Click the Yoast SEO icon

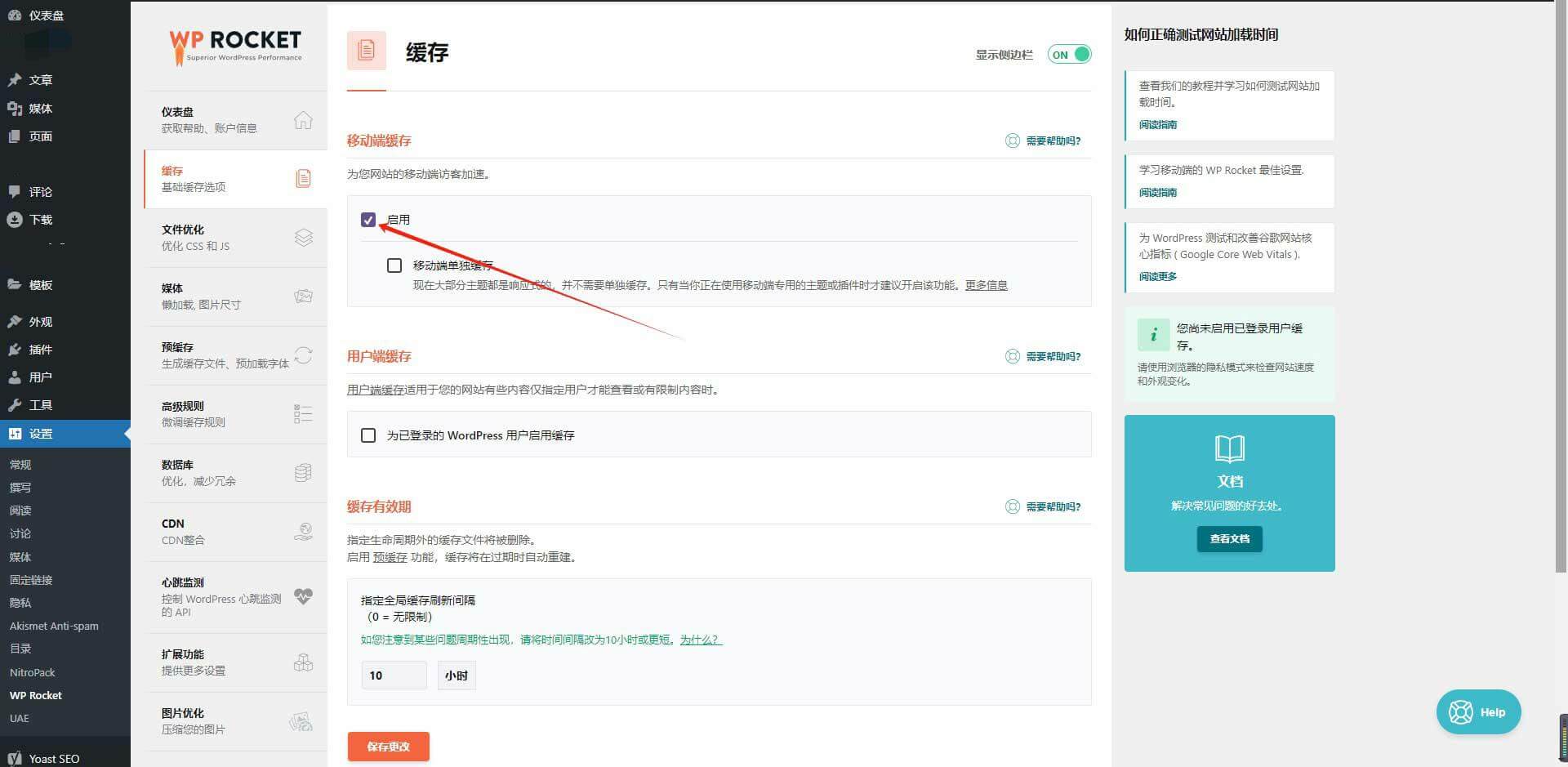click(x=15, y=759)
